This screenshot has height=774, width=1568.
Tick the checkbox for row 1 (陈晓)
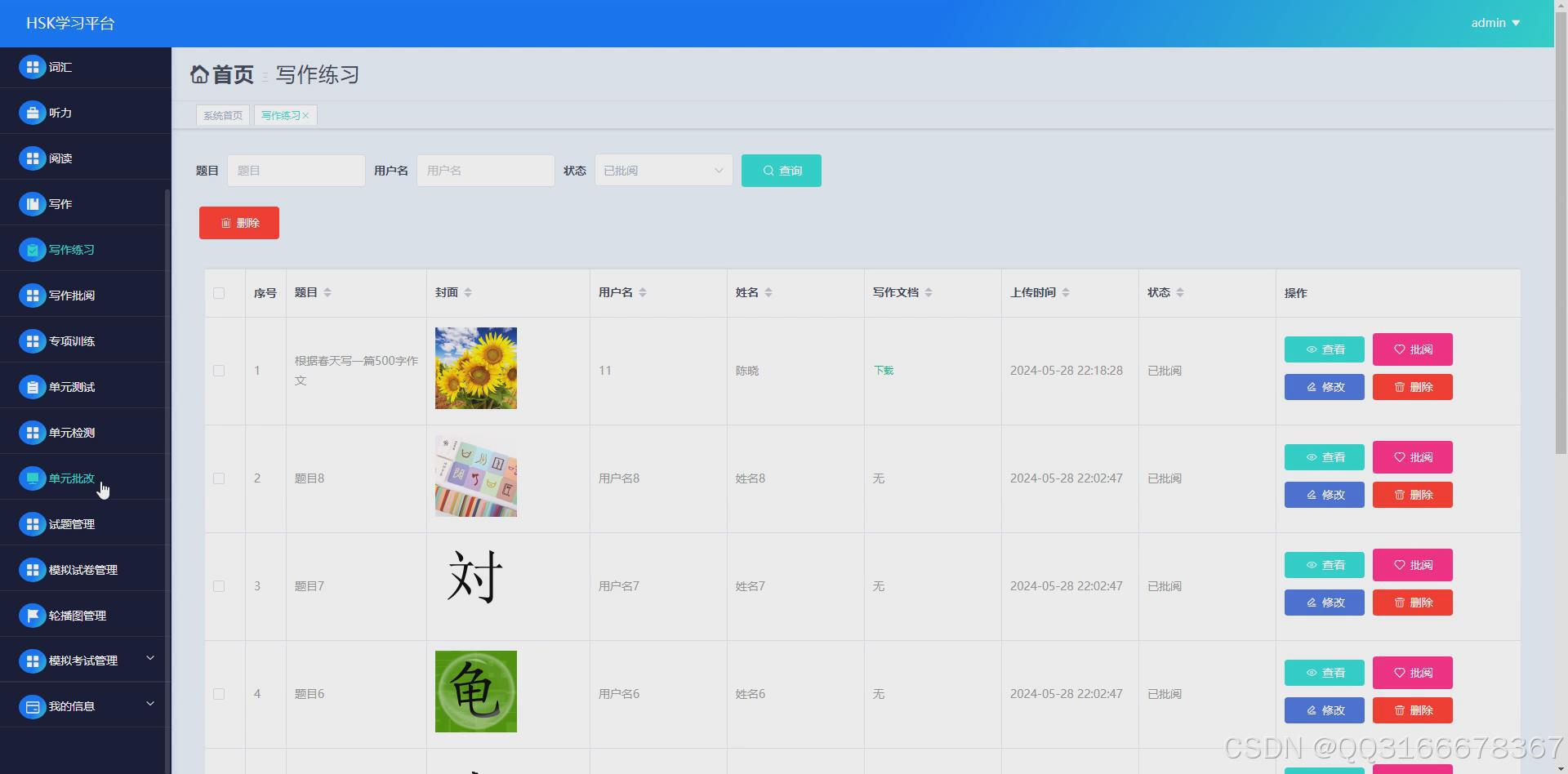[x=219, y=371]
